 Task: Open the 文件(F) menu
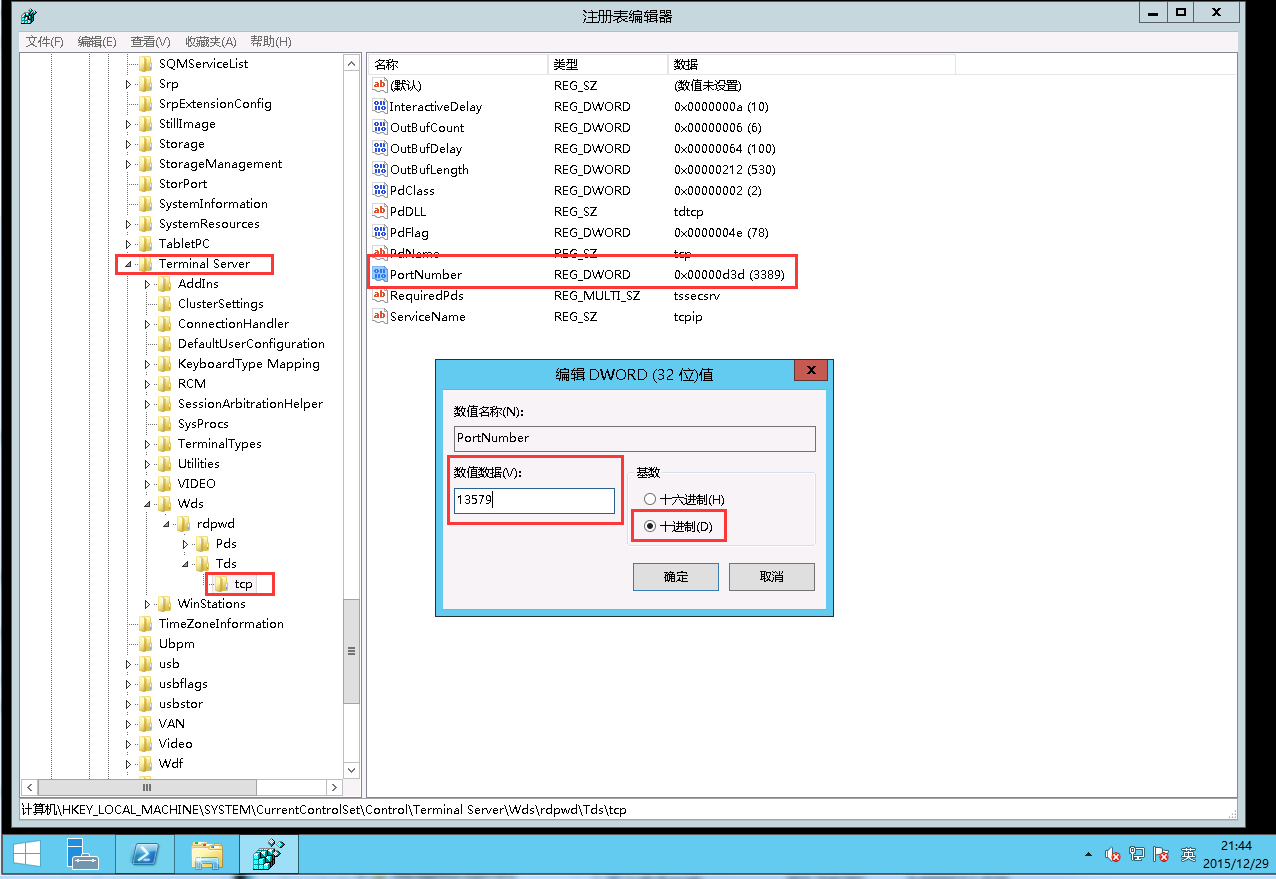coord(44,41)
